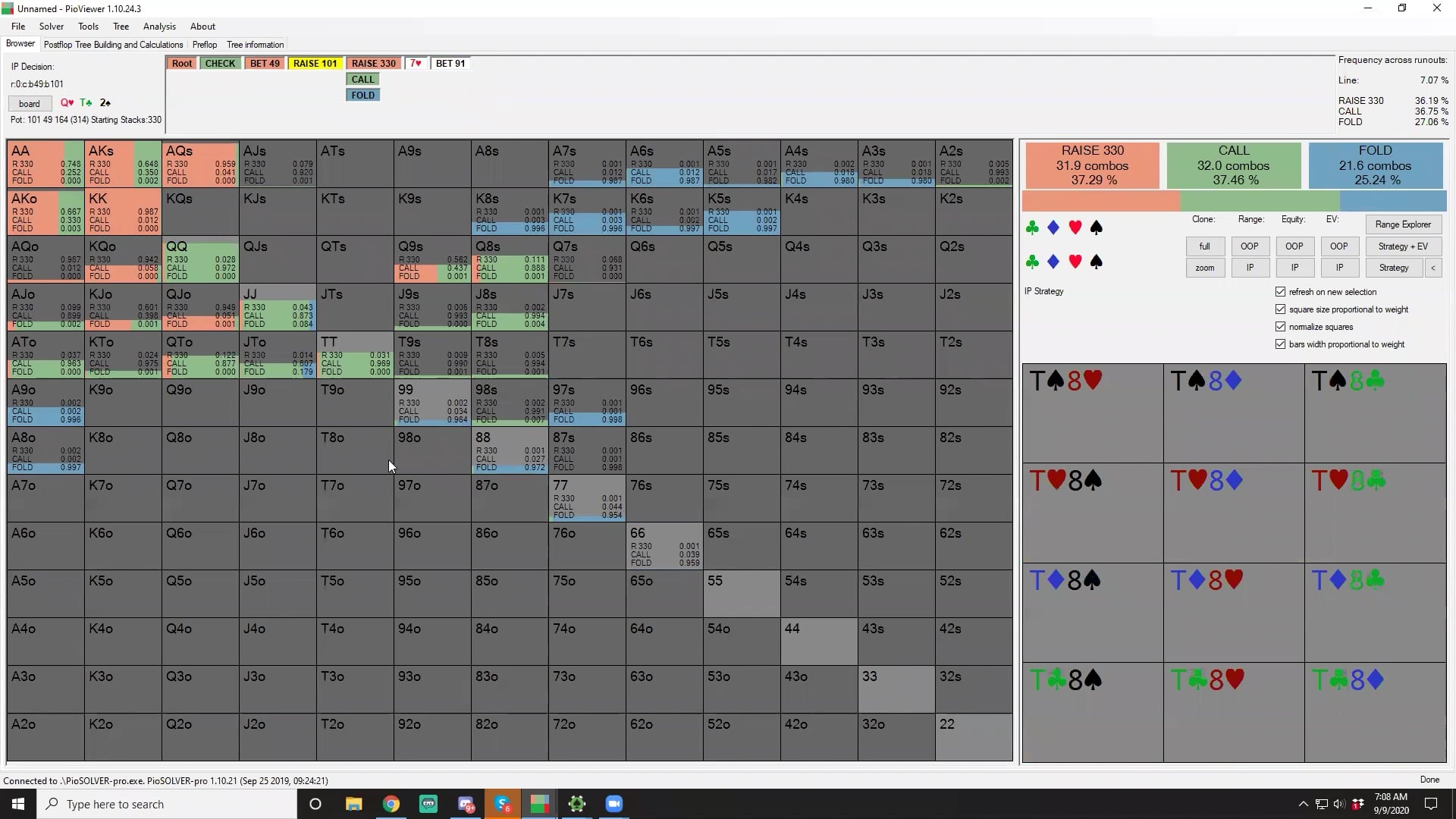
Task: Click the top-row green club suit filter
Action: pos(1032,227)
